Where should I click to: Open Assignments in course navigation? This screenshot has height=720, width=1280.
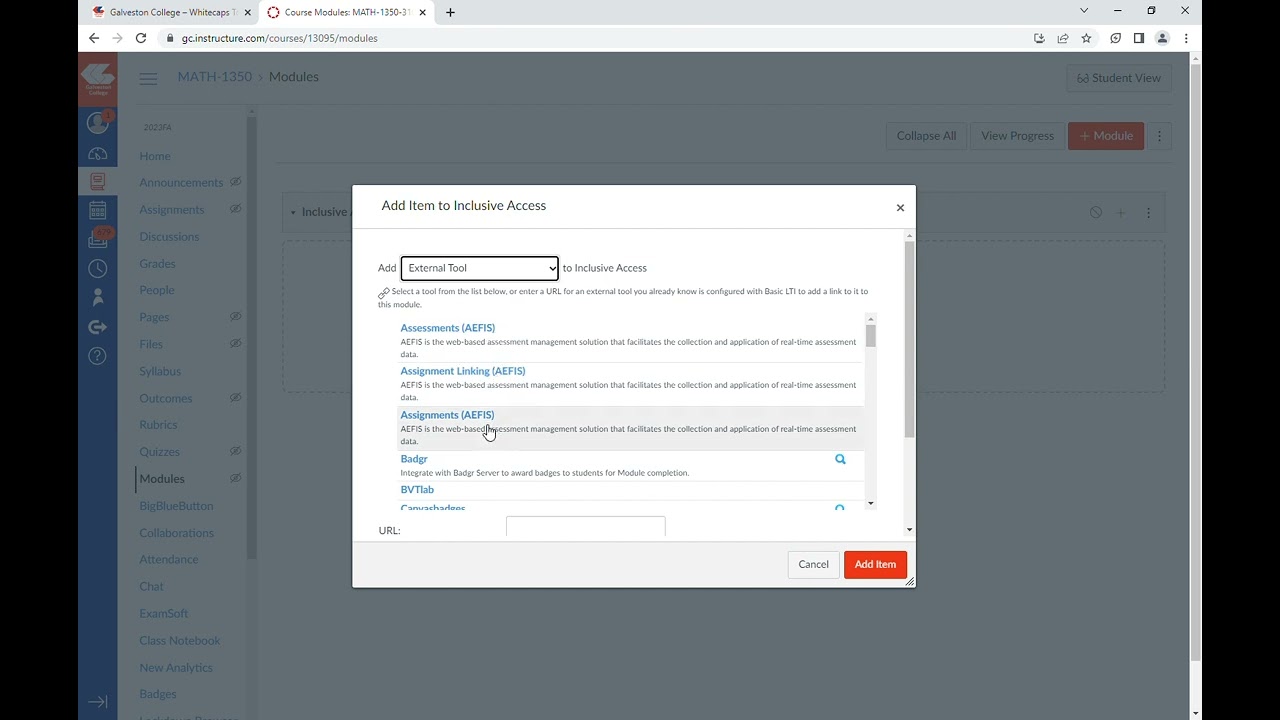tap(172, 210)
